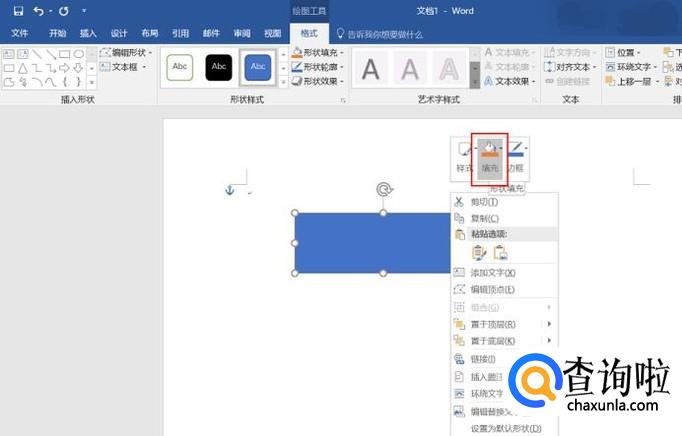Screen dimensions: 682x436
Task: Choose the third outlined WordArt A style
Action: point(449,69)
